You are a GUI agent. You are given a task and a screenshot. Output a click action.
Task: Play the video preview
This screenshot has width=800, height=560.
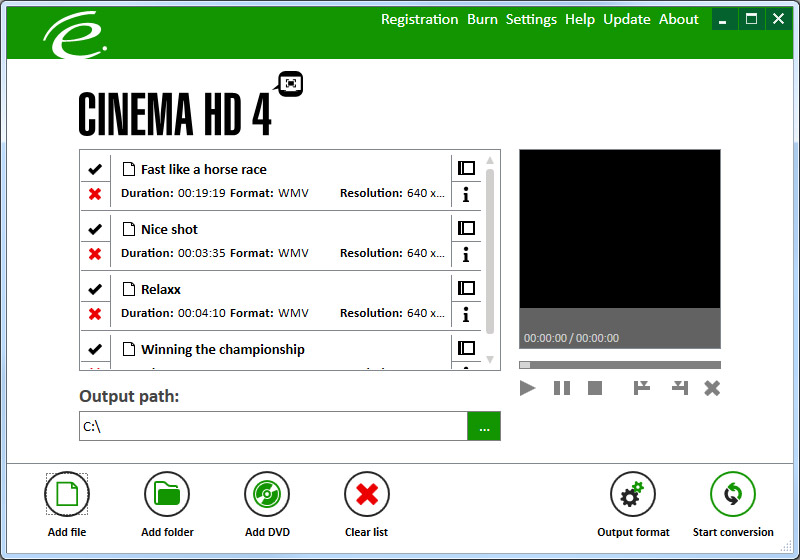(528, 388)
